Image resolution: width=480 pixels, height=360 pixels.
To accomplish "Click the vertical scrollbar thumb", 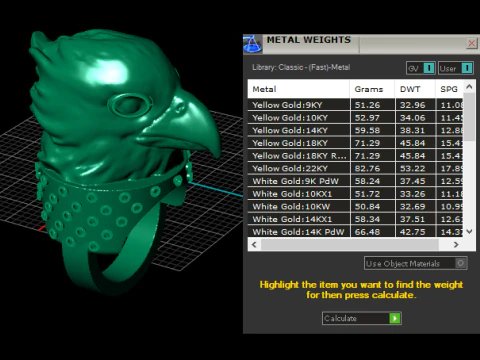I will click(469, 117).
